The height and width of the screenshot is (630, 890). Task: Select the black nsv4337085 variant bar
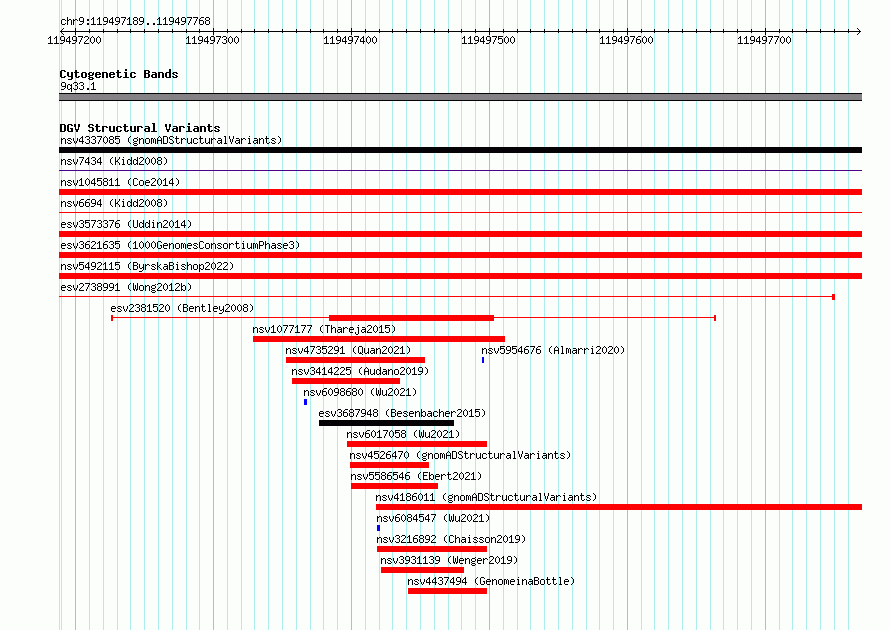460,150
